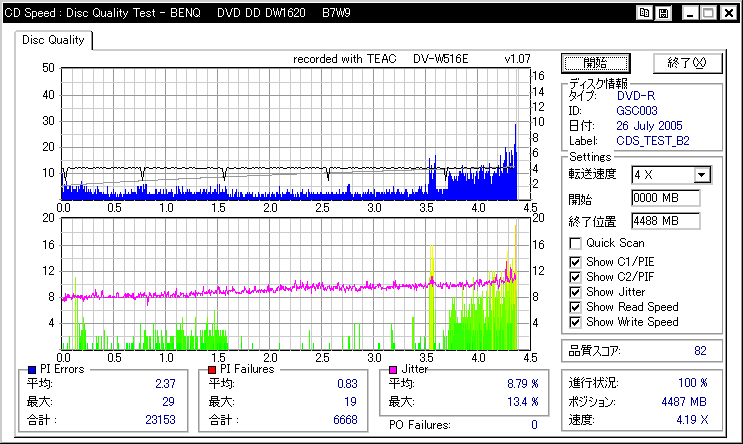The image size is (743, 444).
Task: Click PI Failures maximum value 19
Action: point(350,402)
